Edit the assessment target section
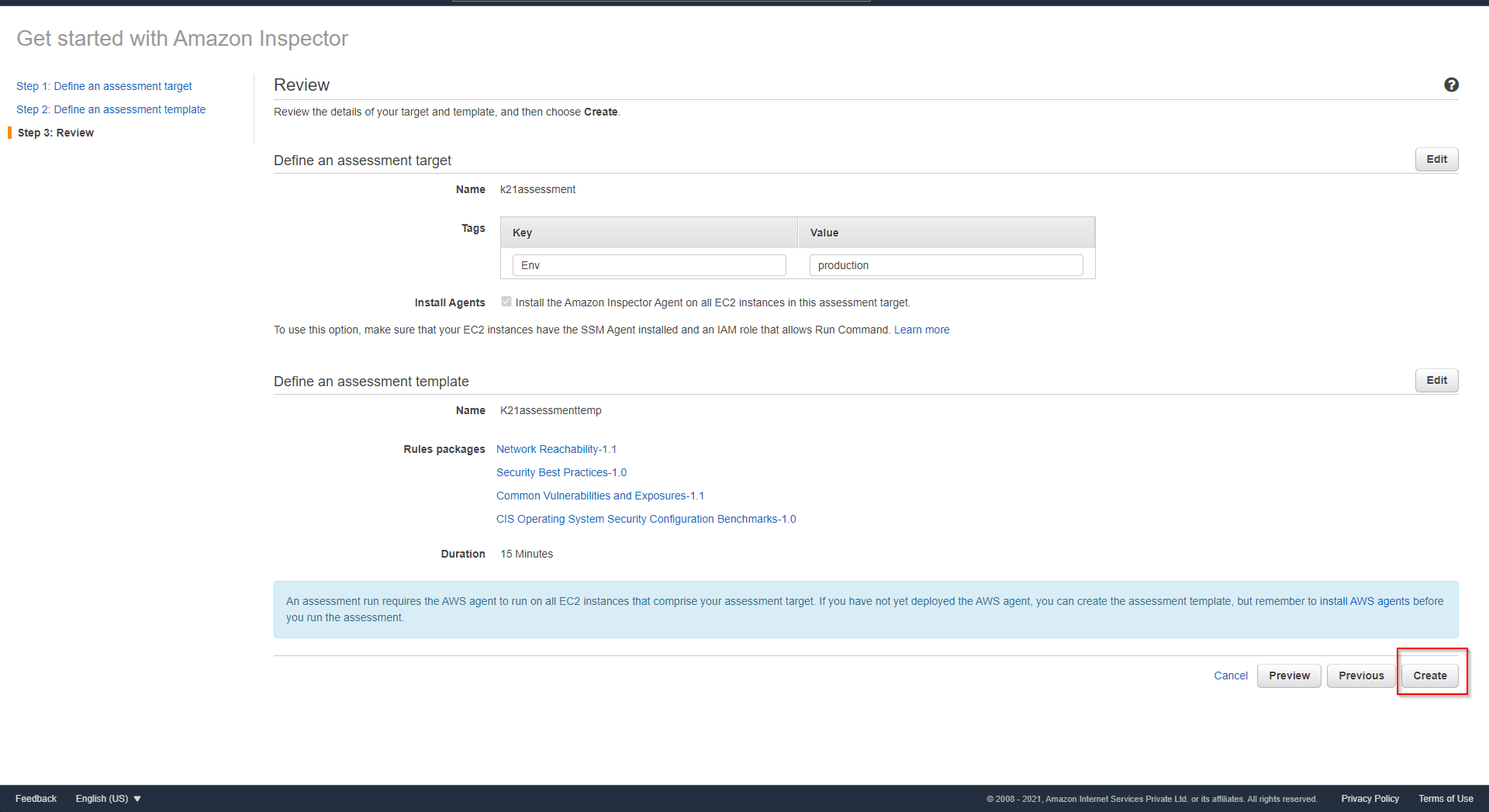The height and width of the screenshot is (812, 1489). (1436, 159)
